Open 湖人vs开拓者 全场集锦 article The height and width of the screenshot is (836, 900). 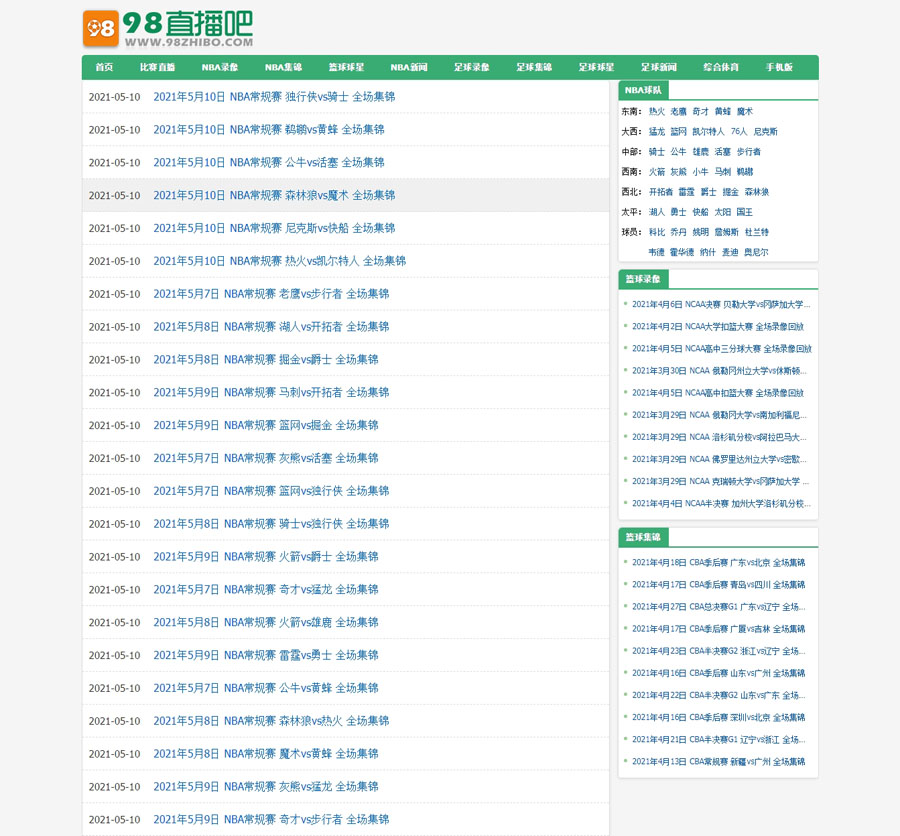(270, 327)
